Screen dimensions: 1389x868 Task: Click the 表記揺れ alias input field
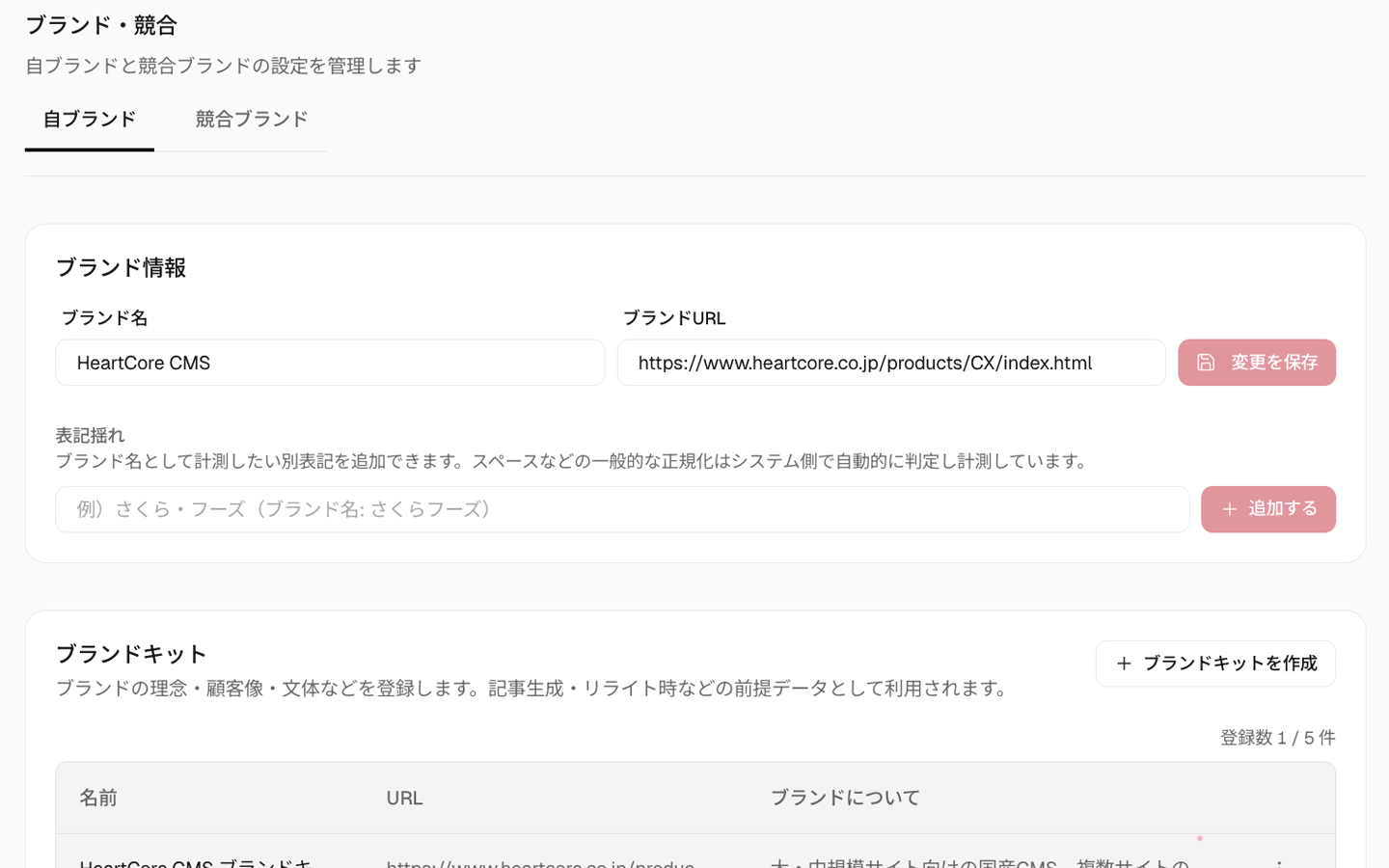(x=622, y=509)
